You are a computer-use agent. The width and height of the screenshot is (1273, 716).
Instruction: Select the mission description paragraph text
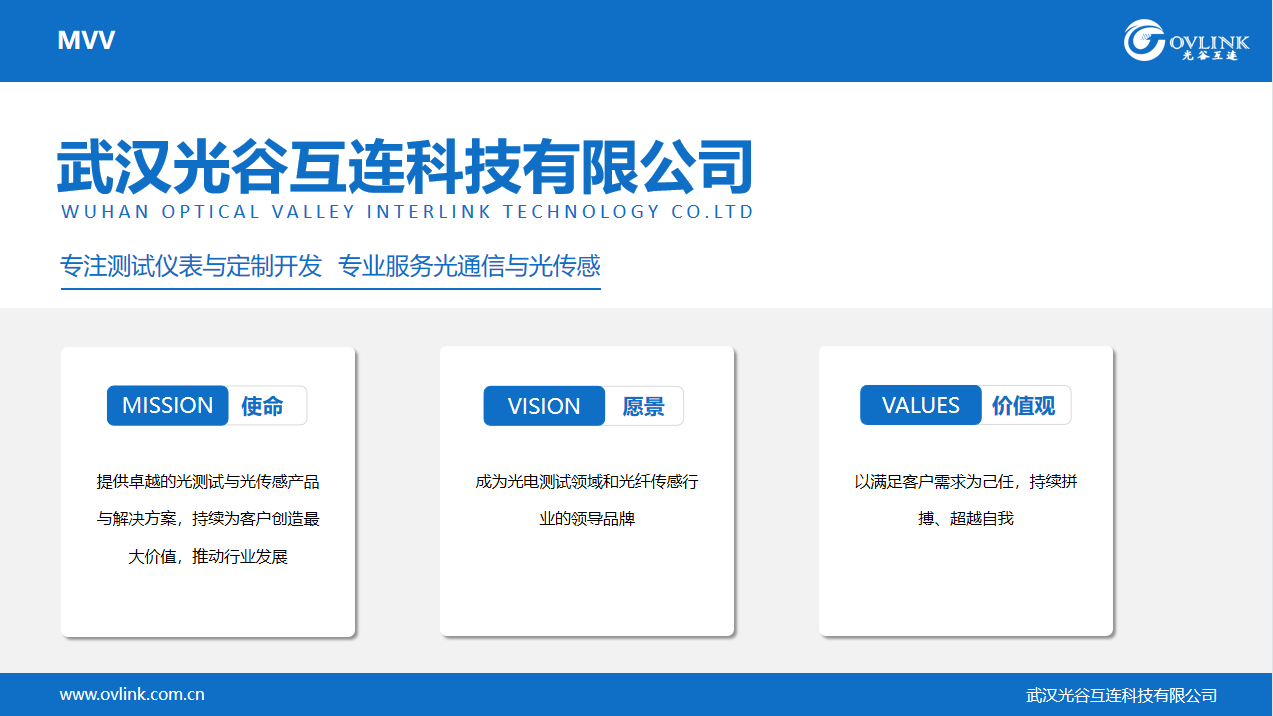(x=208, y=519)
